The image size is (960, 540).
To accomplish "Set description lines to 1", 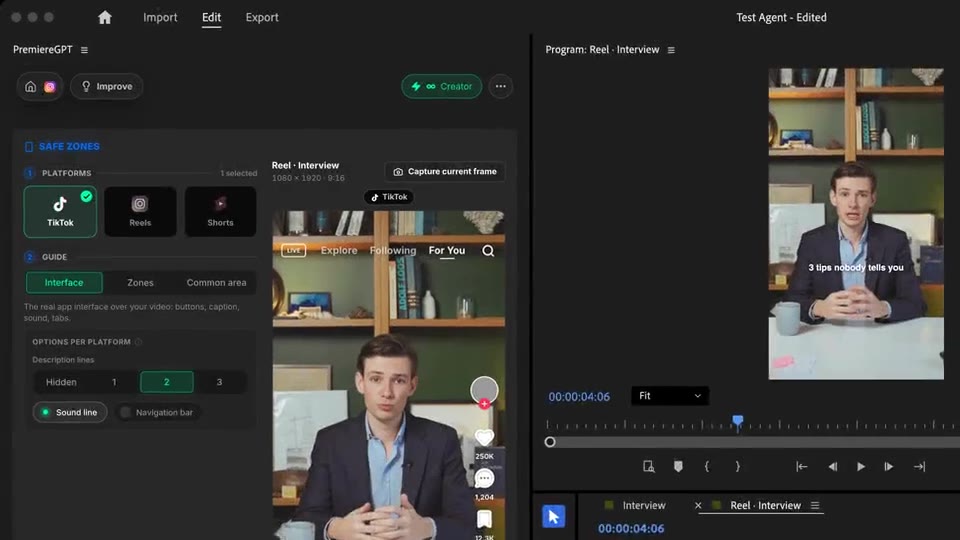I will [114, 382].
